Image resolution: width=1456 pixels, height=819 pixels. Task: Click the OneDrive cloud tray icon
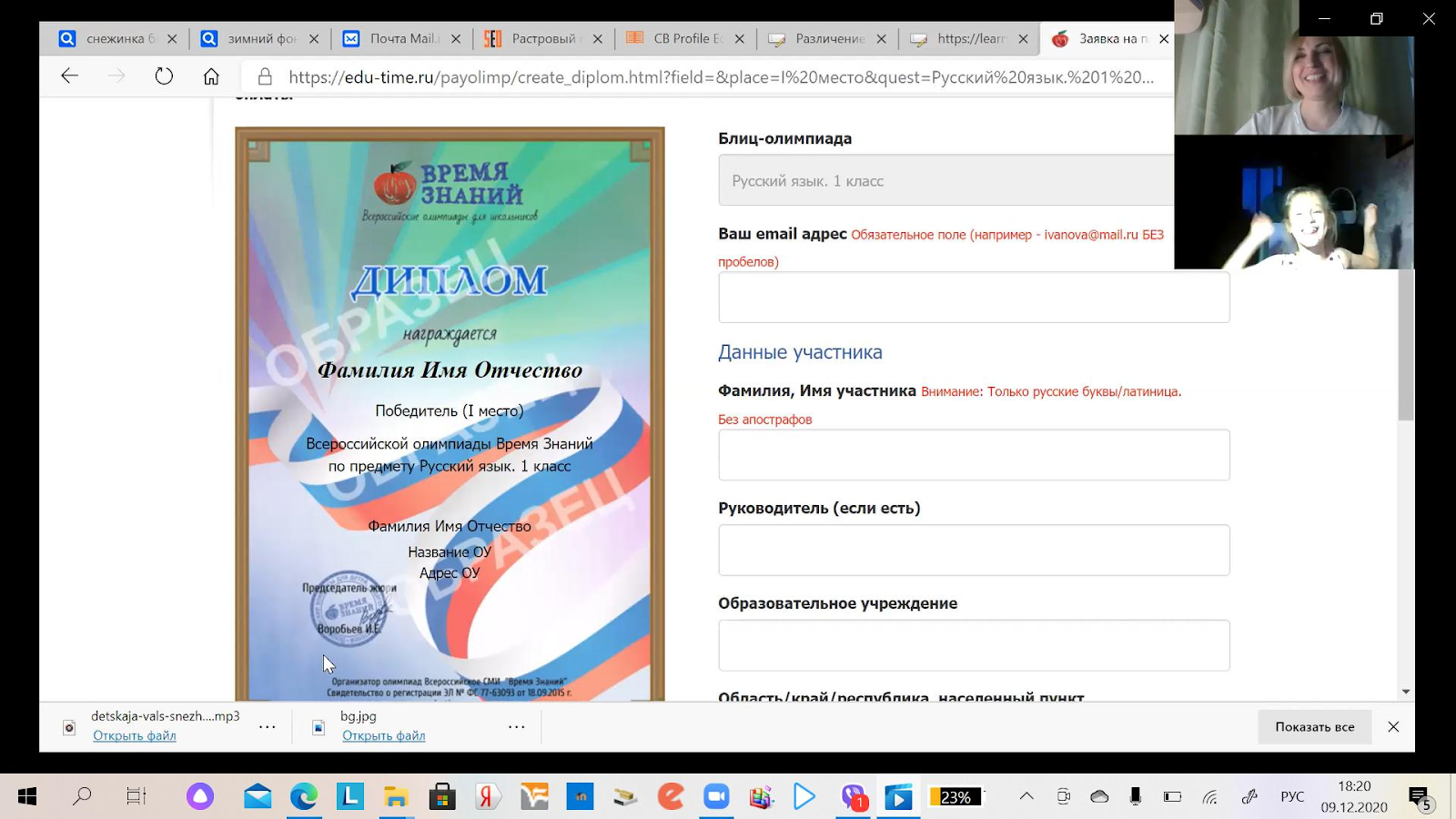(1099, 796)
